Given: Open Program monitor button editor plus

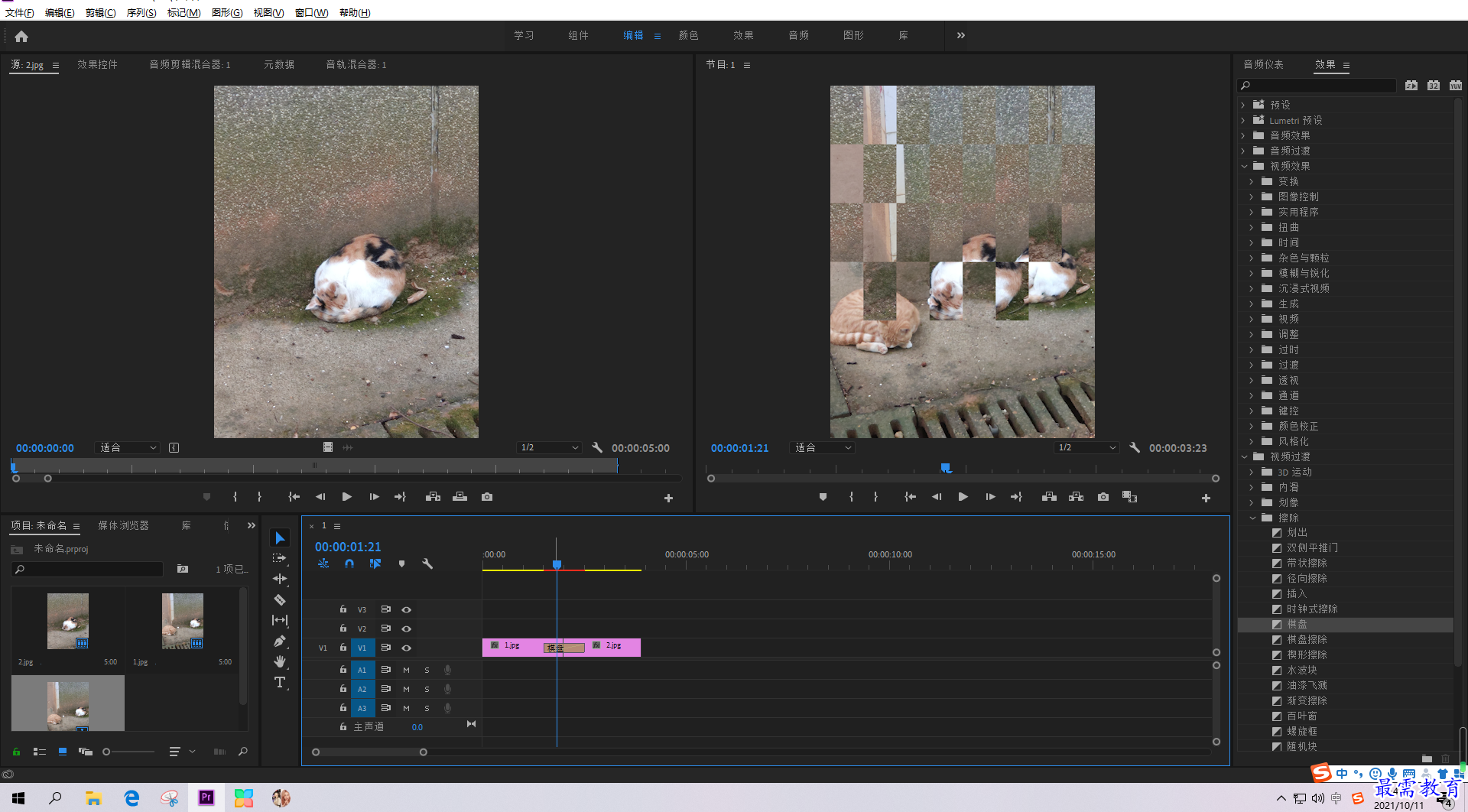Looking at the screenshot, I should pos(1206,498).
